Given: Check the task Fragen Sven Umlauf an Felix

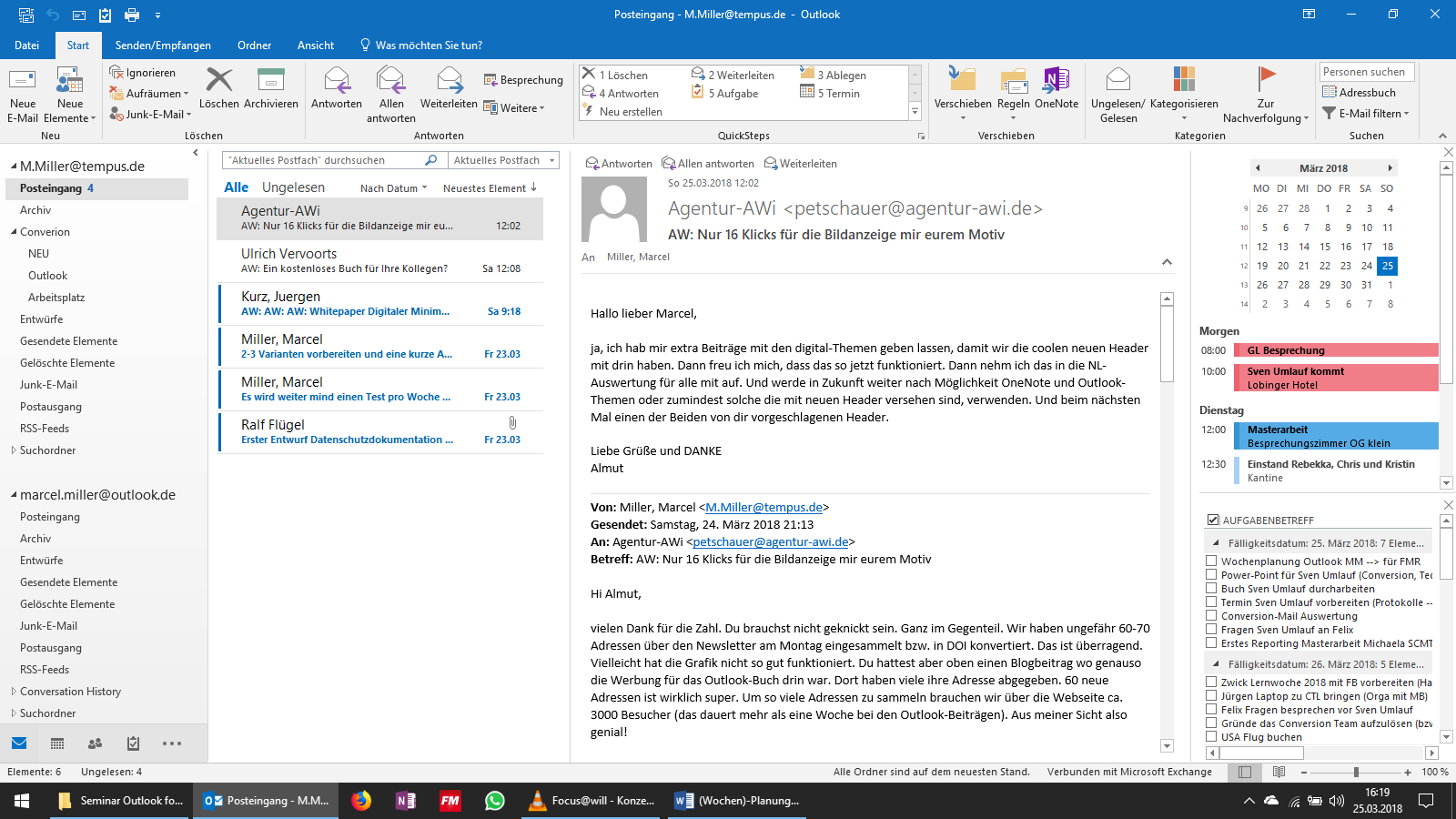Looking at the screenshot, I should pos(1211,630).
